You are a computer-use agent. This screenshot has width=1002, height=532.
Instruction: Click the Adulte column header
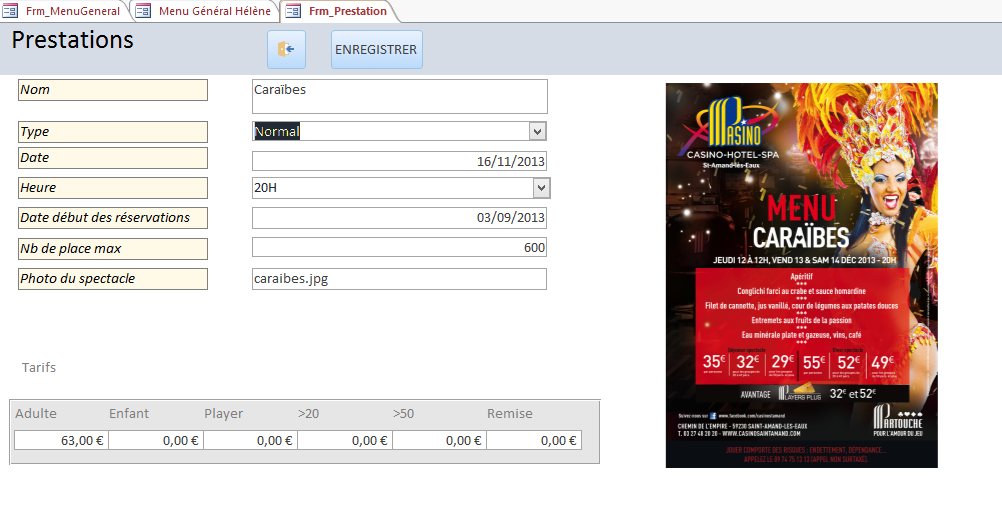point(36,413)
